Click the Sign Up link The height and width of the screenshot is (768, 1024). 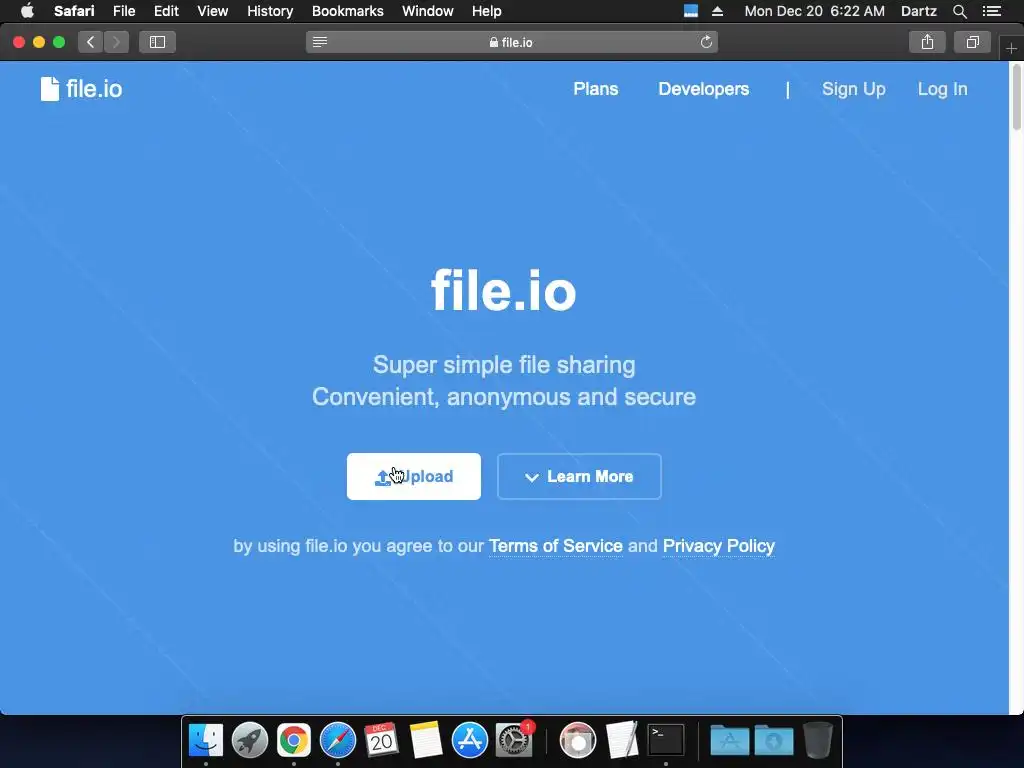(854, 89)
